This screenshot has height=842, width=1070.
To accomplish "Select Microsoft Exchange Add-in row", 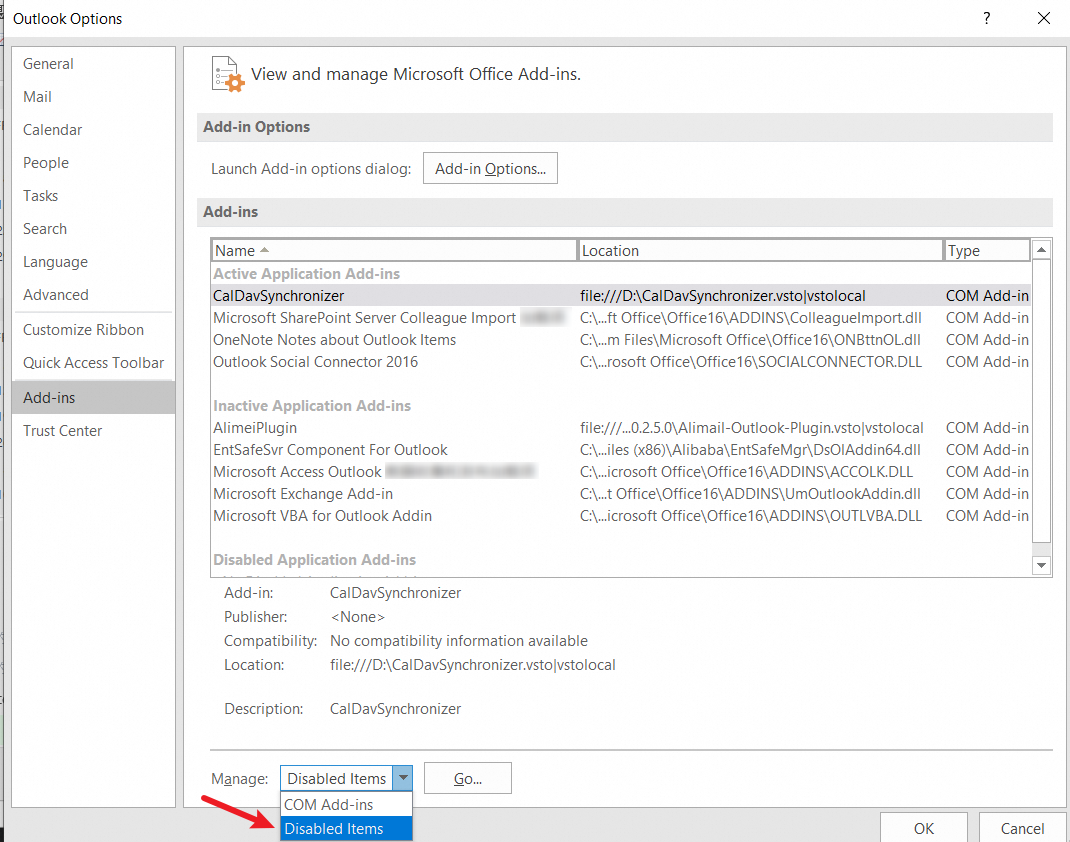I will click(621, 494).
